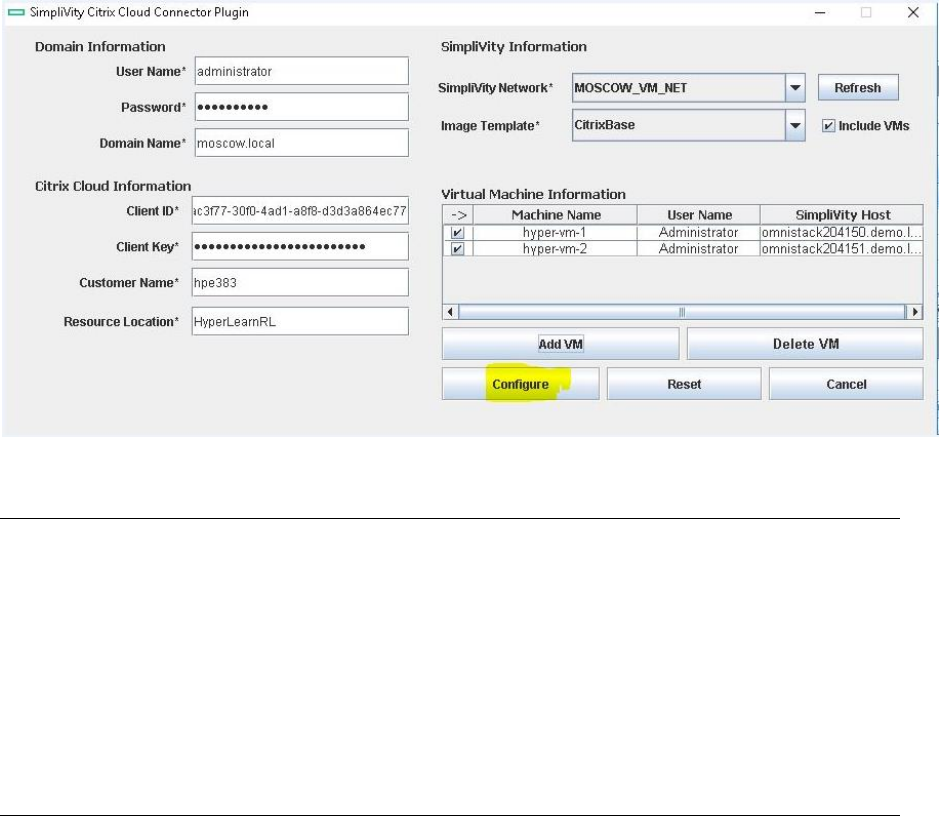Refresh the SimpliVity network list
The image size is (939, 816).
click(x=858, y=87)
